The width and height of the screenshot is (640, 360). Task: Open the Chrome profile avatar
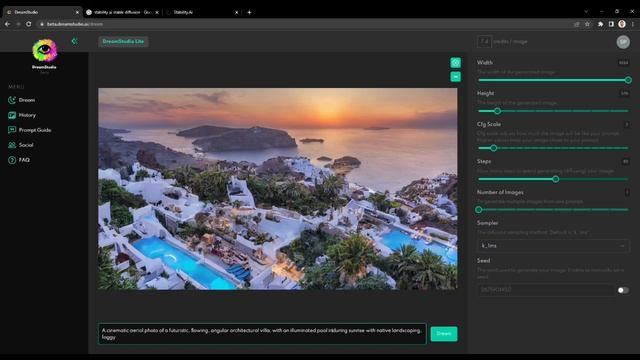click(622, 24)
